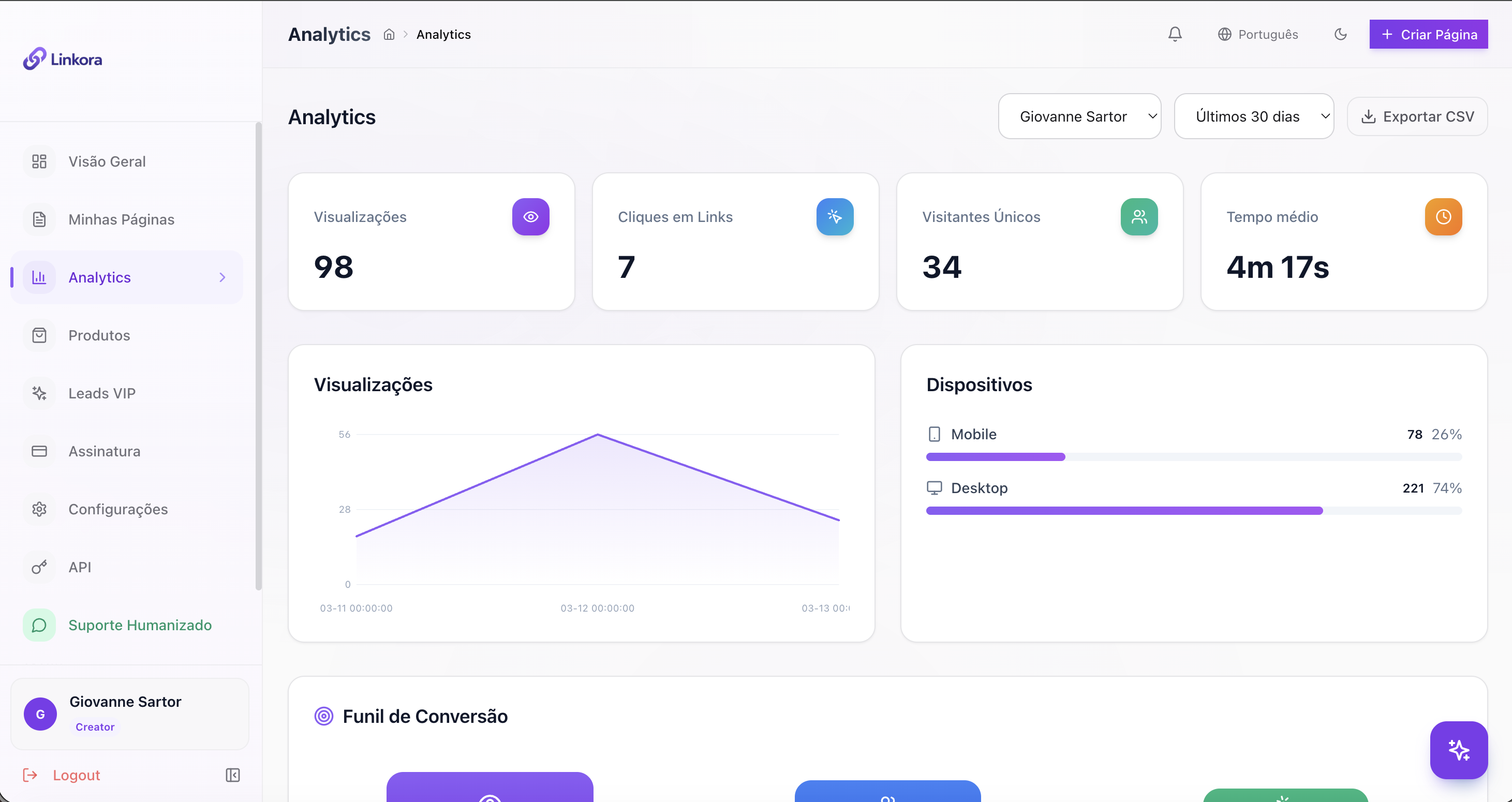Viewport: 1512px width, 802px height.
Task: Click the Minhas Páginas document icon
Action: 39,219
